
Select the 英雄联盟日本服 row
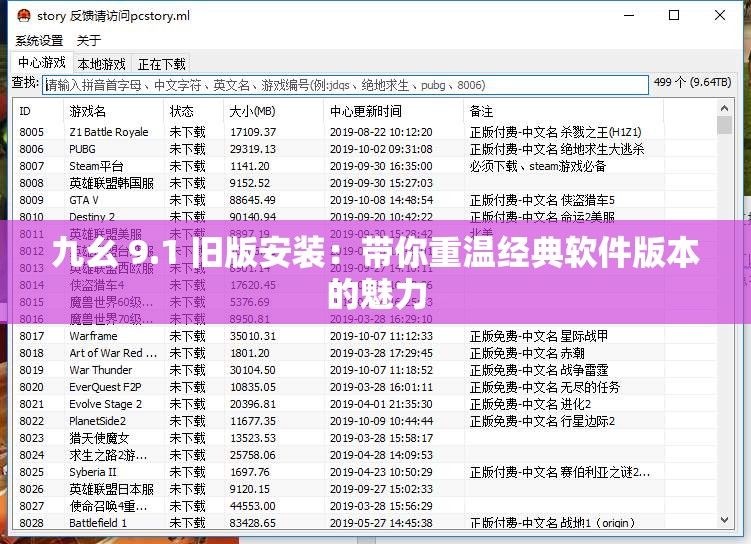[x=364, y=489]
